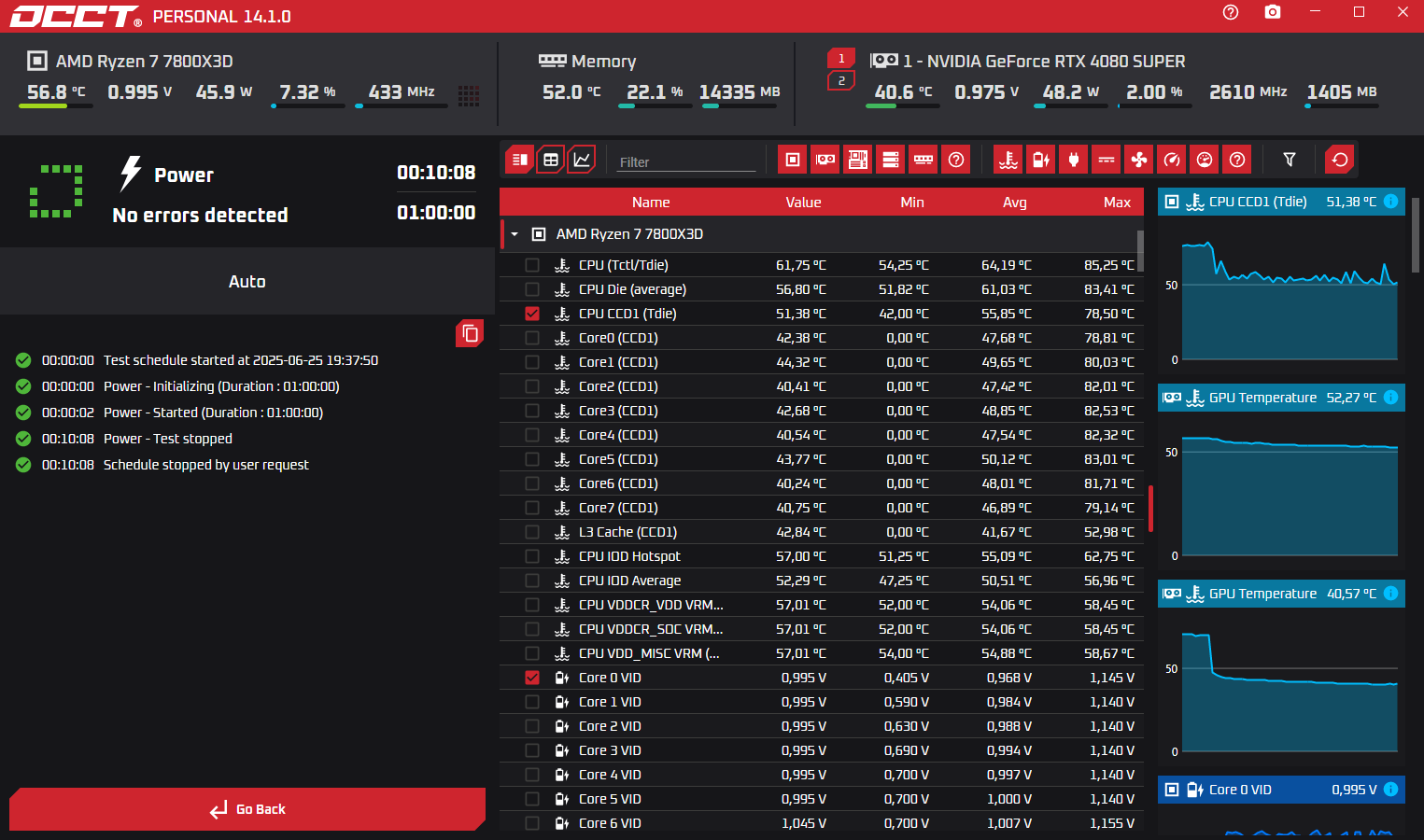The image size is (1424, 840).
Task: Filter sensors by CPU hardware icon
Action: pyautogui.click(x=793, y=160)
